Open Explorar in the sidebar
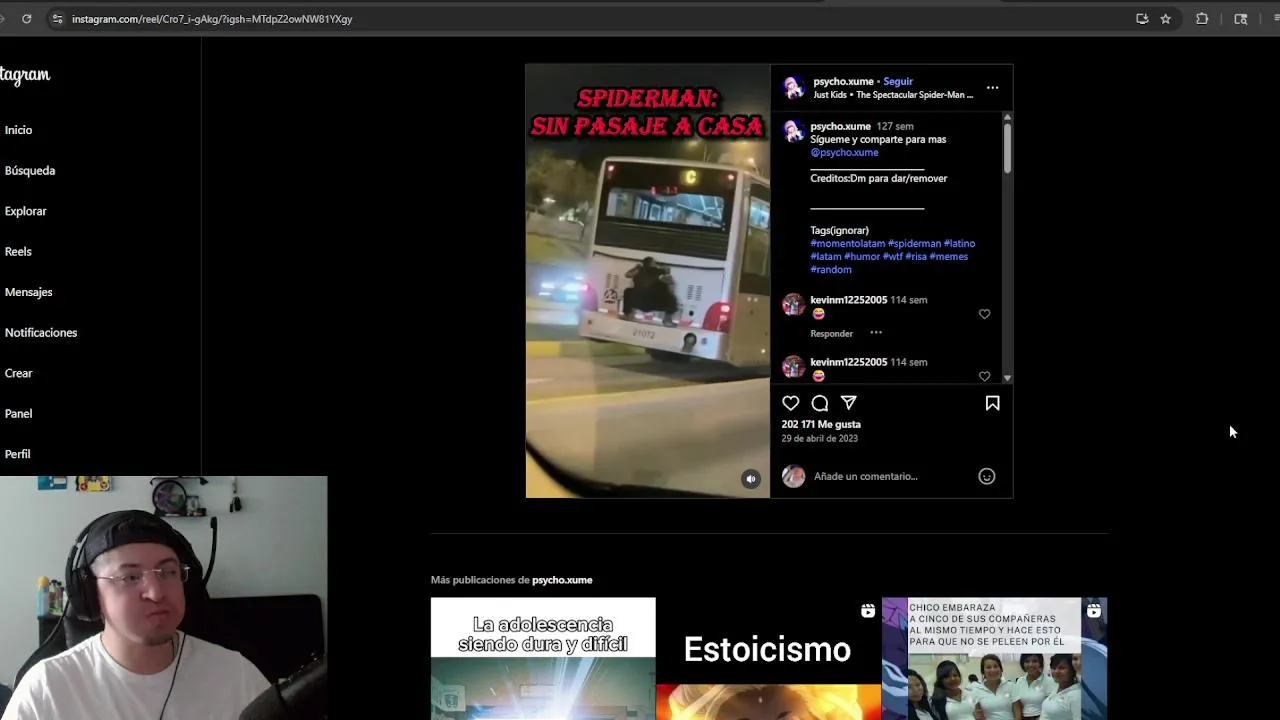The image size is (1280, 720). [x=25, y=211]
